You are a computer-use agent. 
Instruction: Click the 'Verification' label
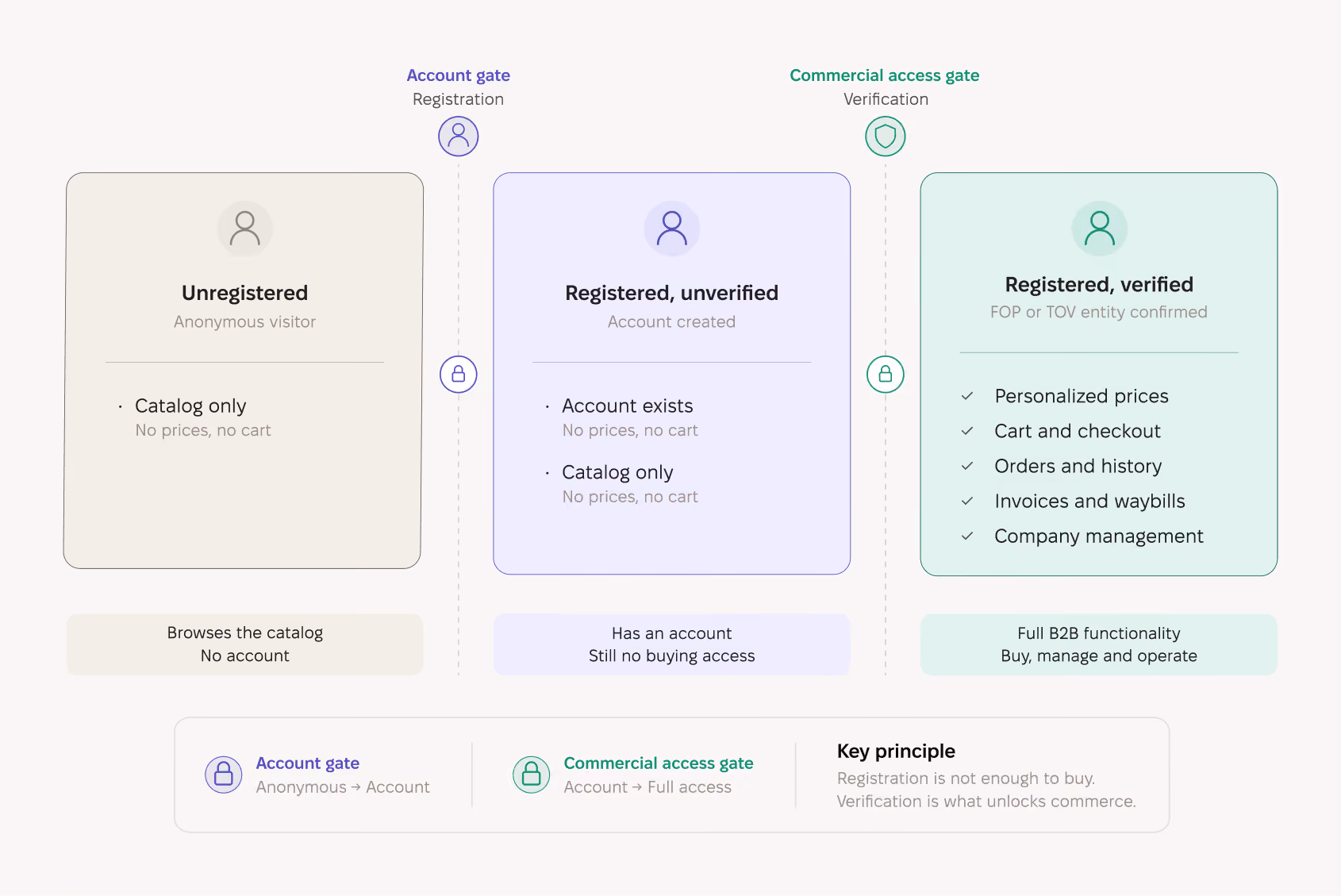(886, 99)
